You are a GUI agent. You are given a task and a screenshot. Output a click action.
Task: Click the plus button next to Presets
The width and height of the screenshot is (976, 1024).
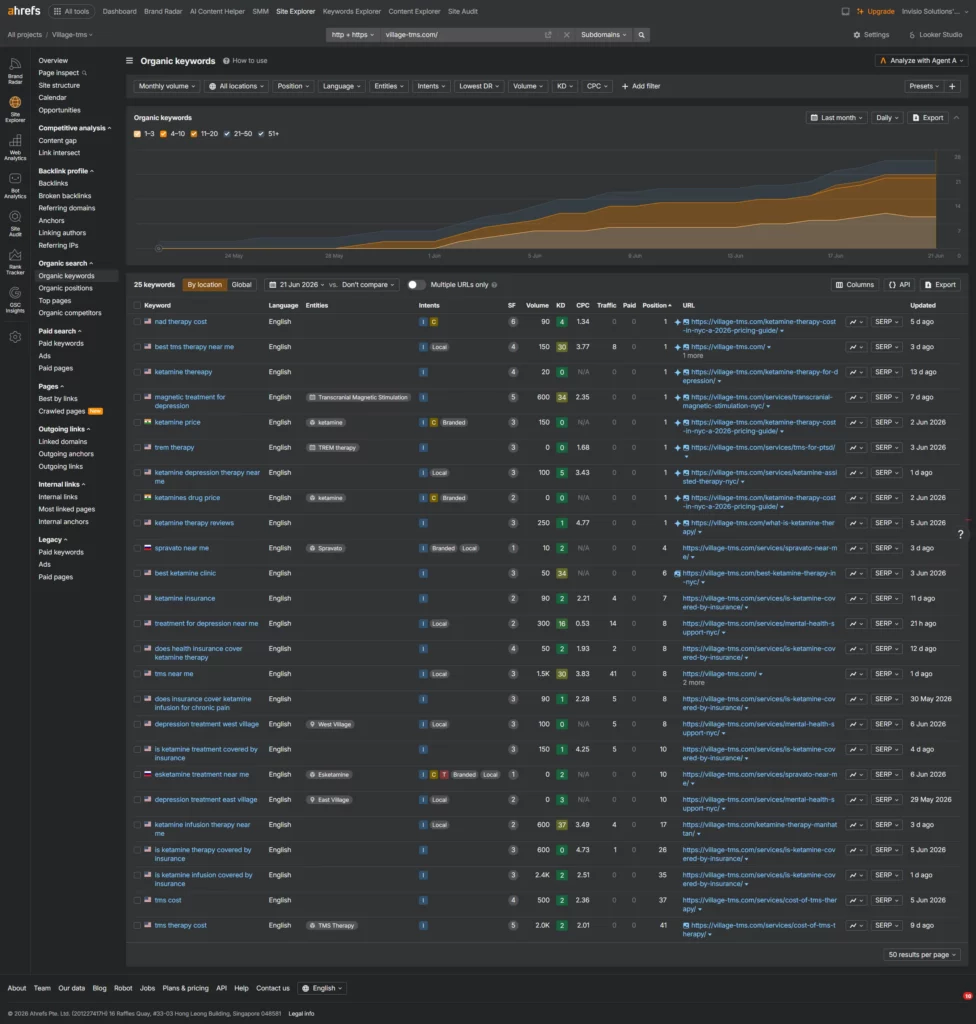(x=952, y=86)
